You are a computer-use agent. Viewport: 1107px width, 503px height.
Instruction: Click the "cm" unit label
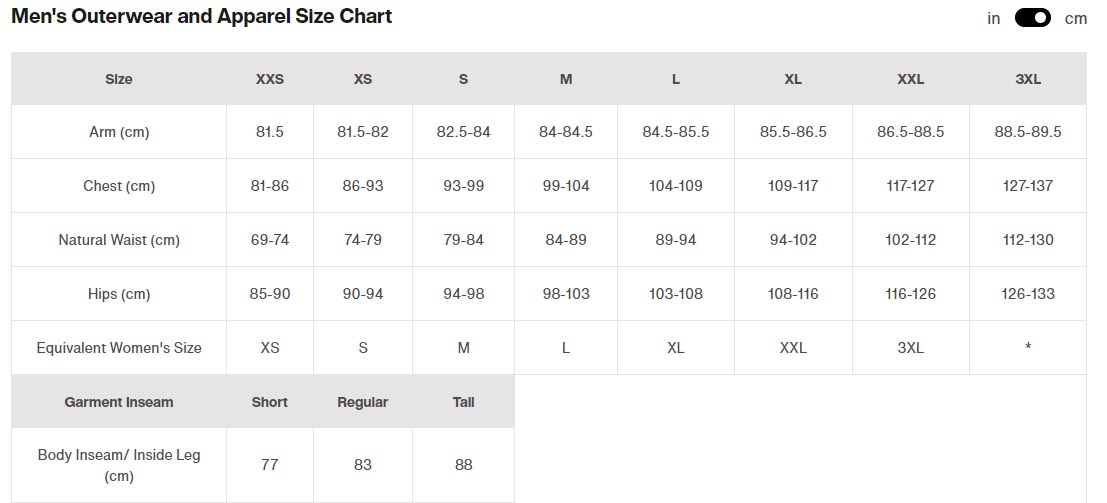coord(1075,18)
